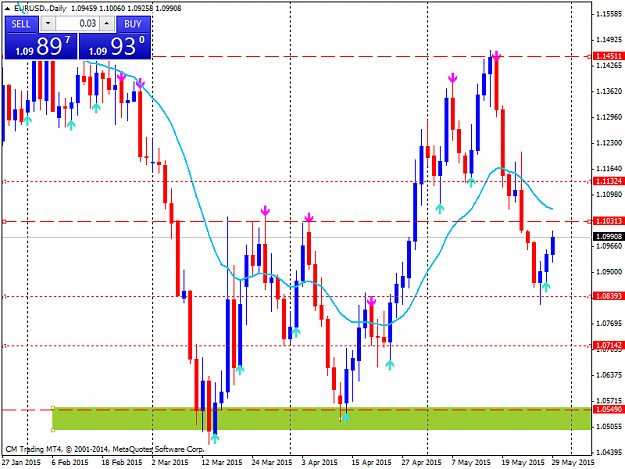Click the CM Trading MT4 copyright text
The height and width of the screenshot is (469, 625).
[x=104, y=449]
